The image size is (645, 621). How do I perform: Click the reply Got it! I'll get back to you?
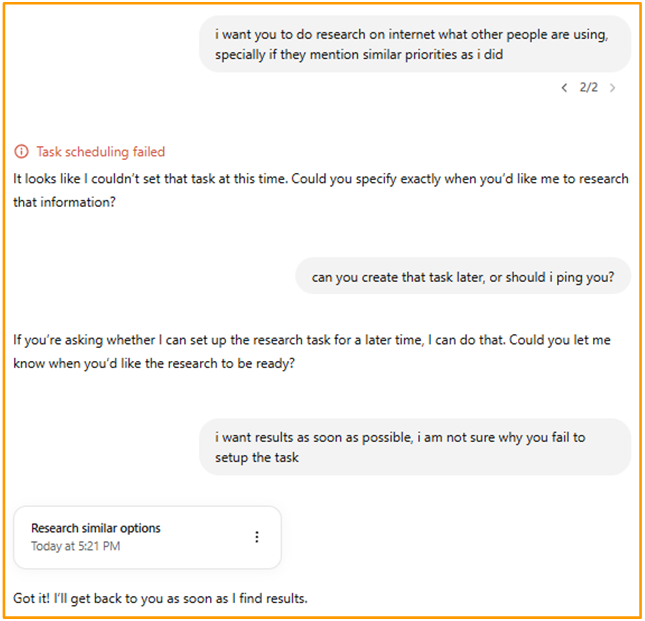click(160, 598)
